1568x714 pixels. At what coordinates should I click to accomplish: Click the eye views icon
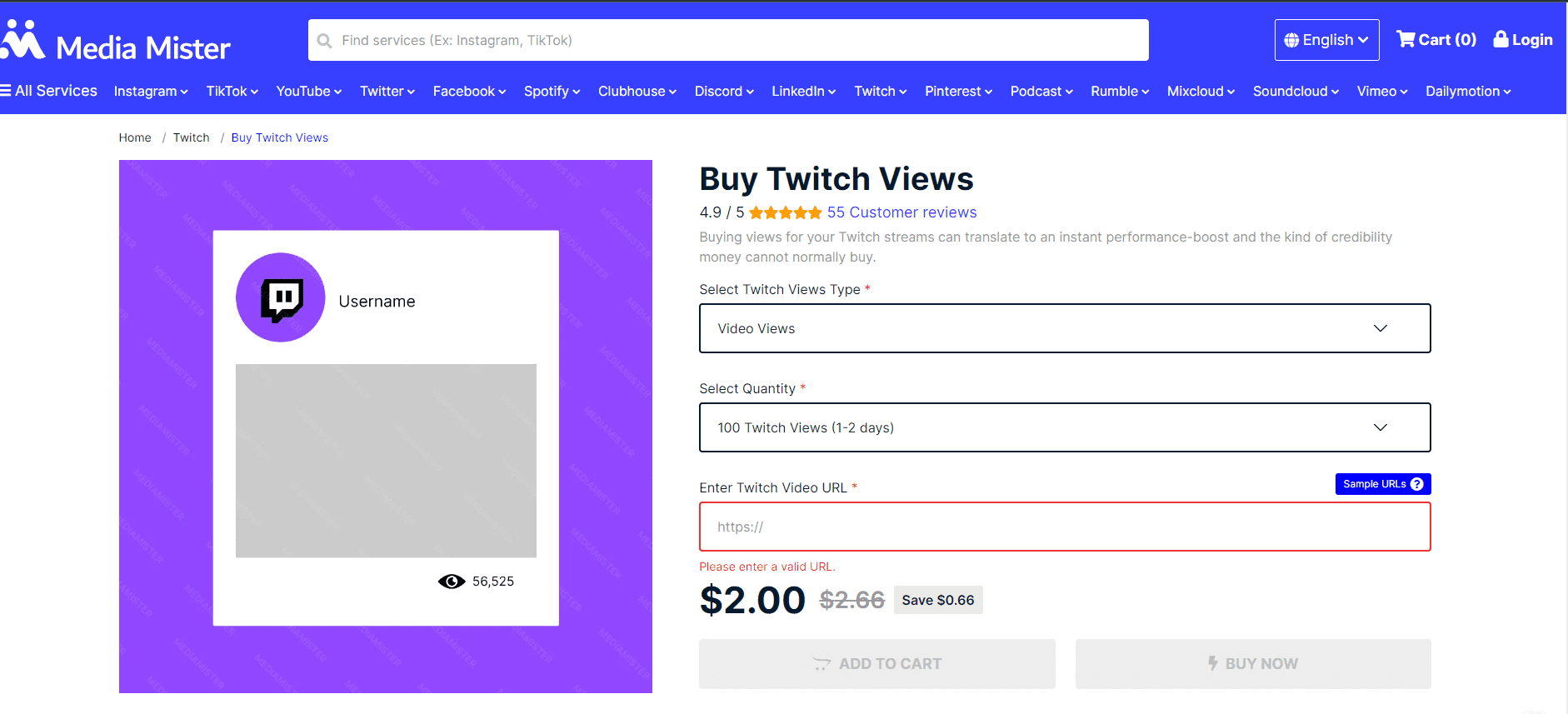(x=452, y=582)
